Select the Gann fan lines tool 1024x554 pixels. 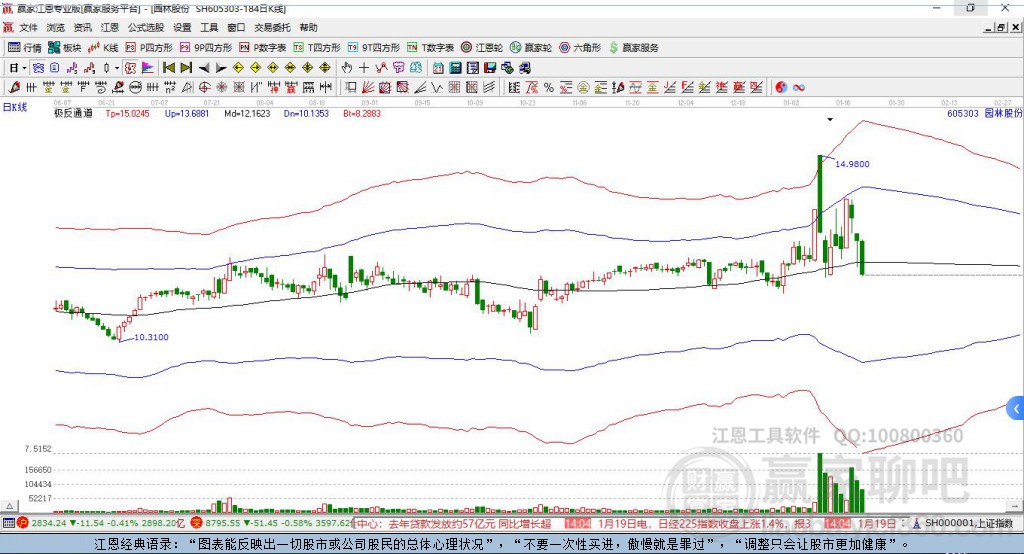[x=368, y=88]
